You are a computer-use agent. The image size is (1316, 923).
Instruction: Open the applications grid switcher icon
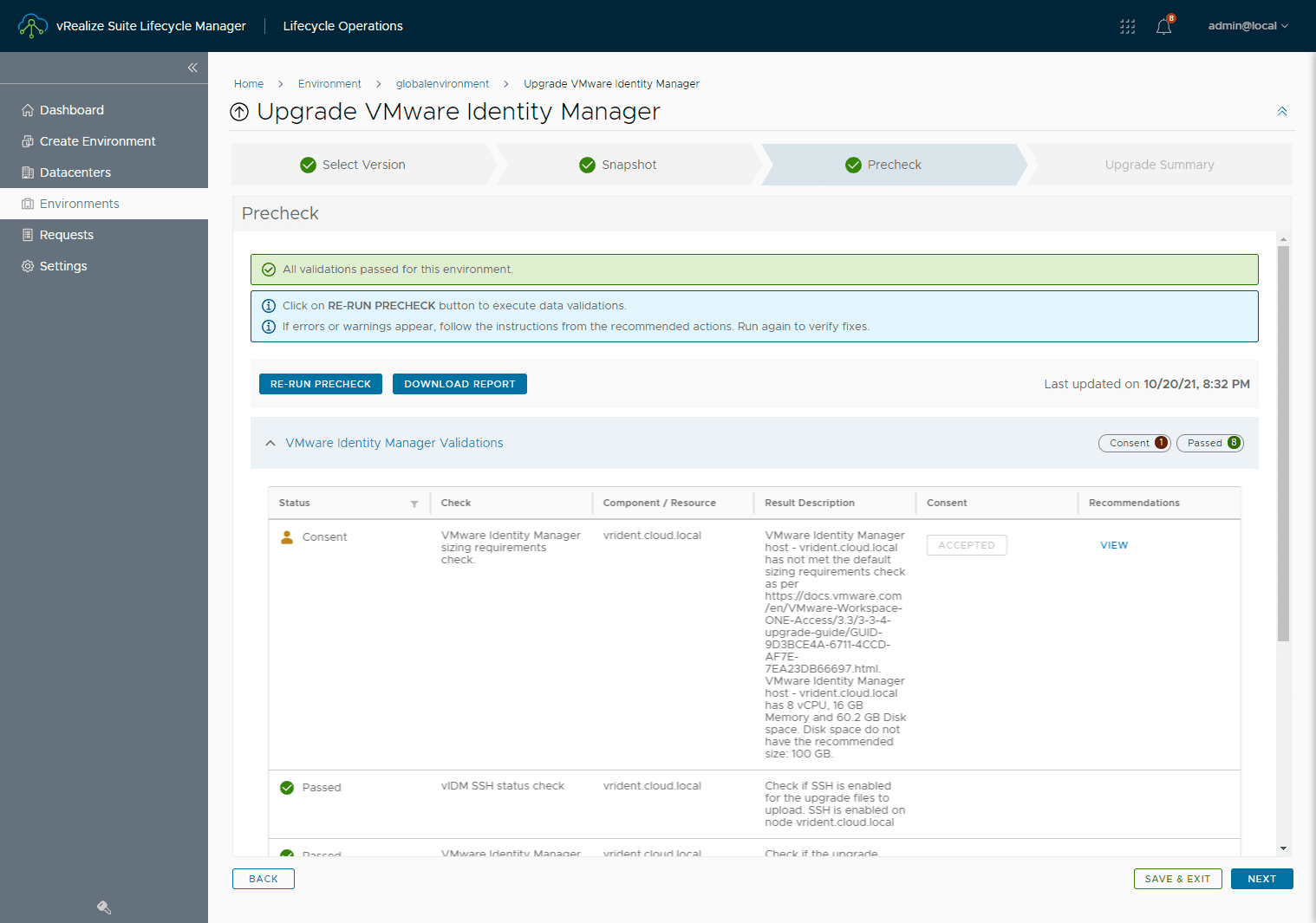point(1127,26)
